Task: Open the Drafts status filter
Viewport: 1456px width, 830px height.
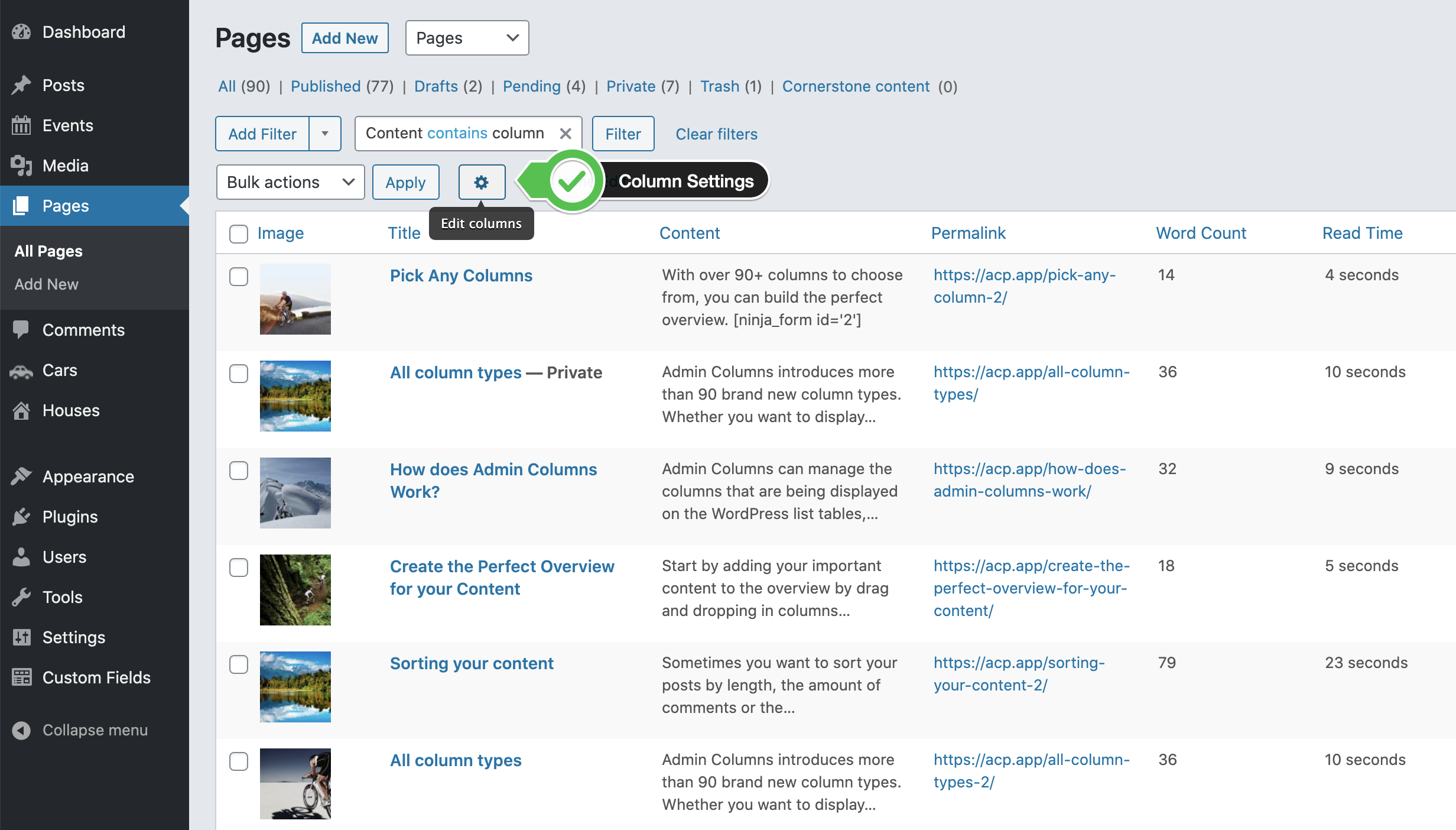Action: (x=435, y=86)
